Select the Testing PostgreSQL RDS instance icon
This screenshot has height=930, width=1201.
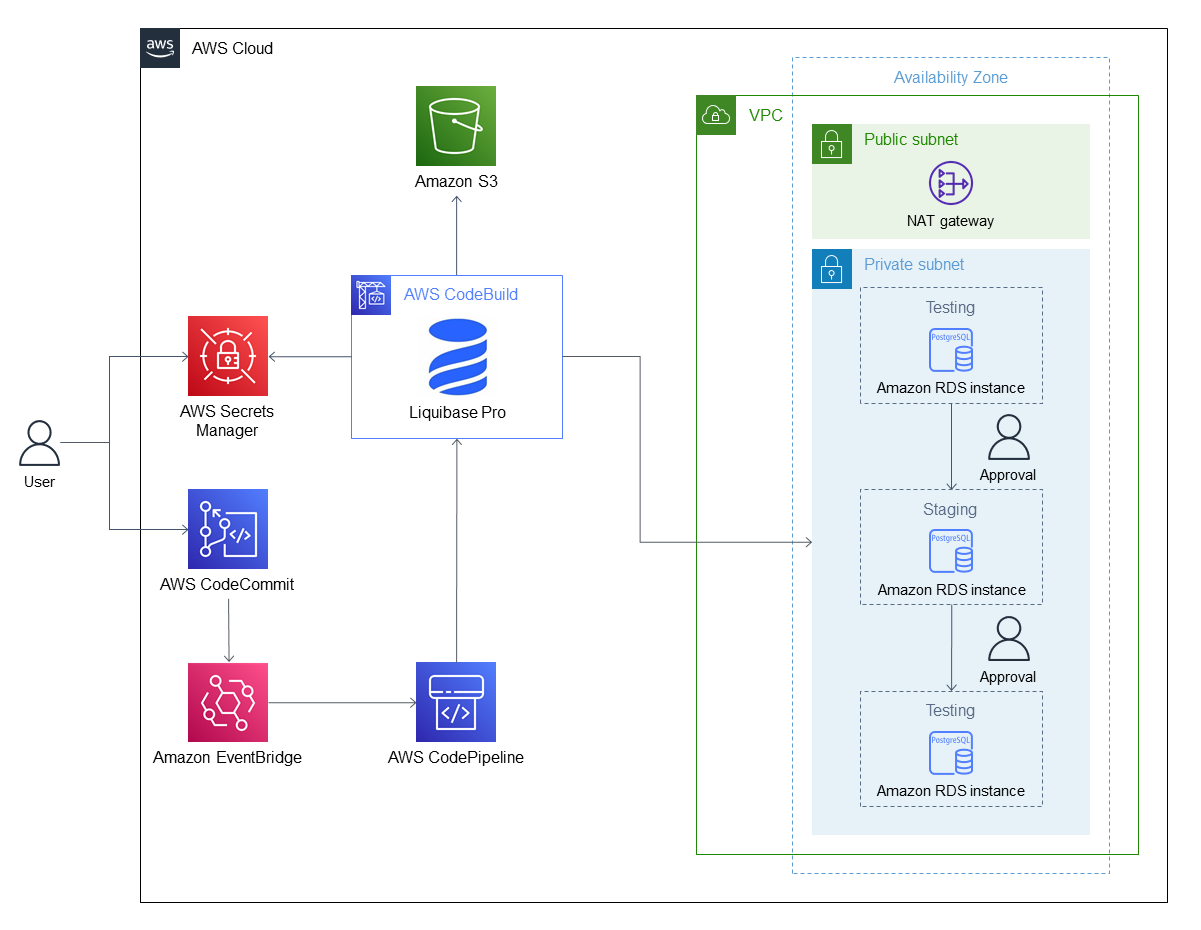(x=950, y=350)
